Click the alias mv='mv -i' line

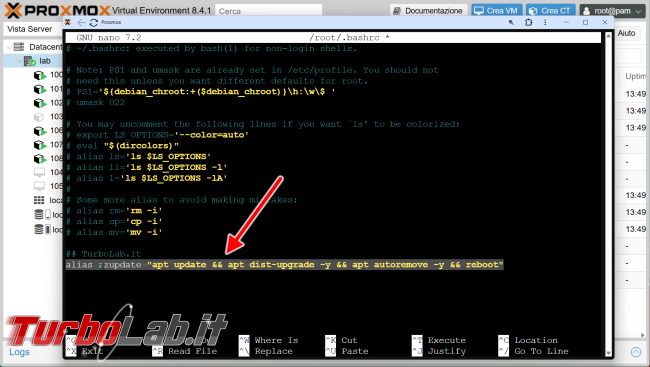[x=114, y=232]
